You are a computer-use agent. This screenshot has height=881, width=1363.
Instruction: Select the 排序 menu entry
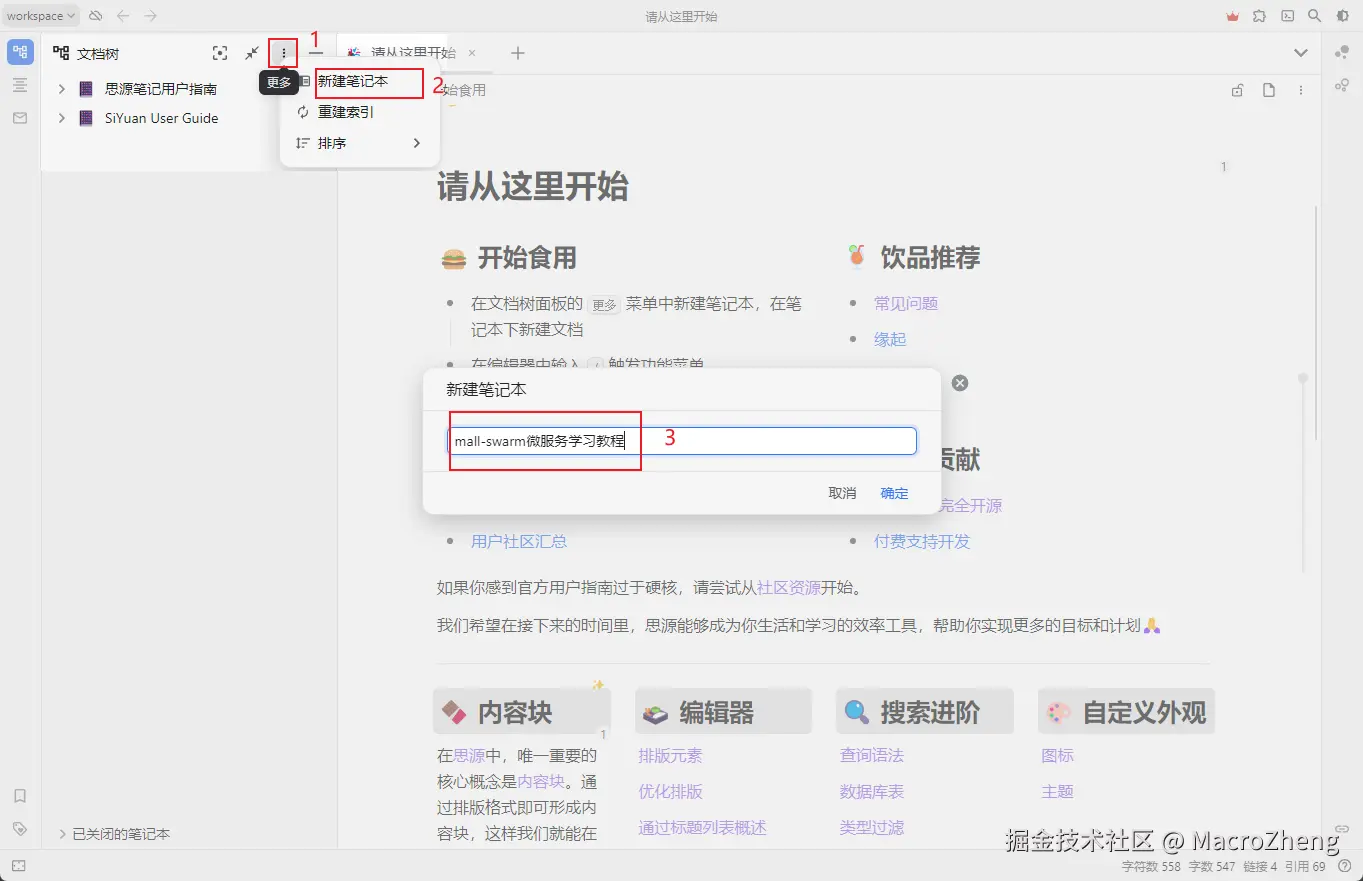[x=360, y=143]
